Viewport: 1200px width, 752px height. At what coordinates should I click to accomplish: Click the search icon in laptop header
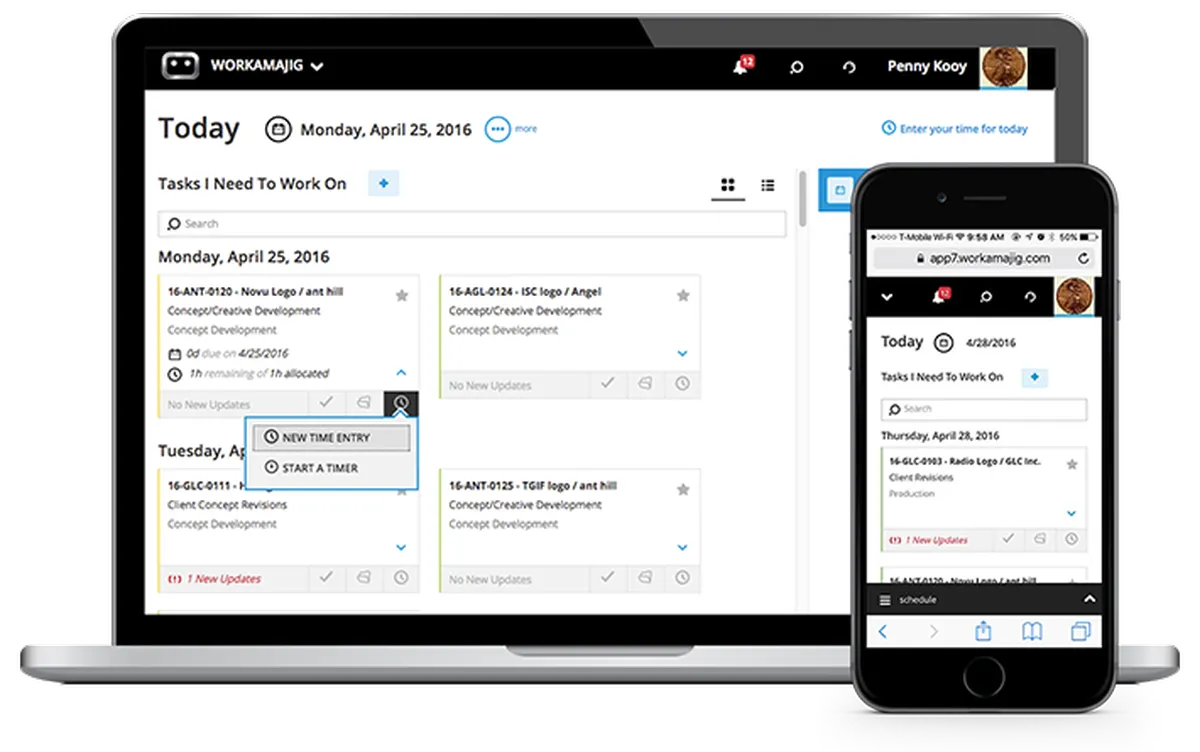pyautogui.click(x=797, y=67)
